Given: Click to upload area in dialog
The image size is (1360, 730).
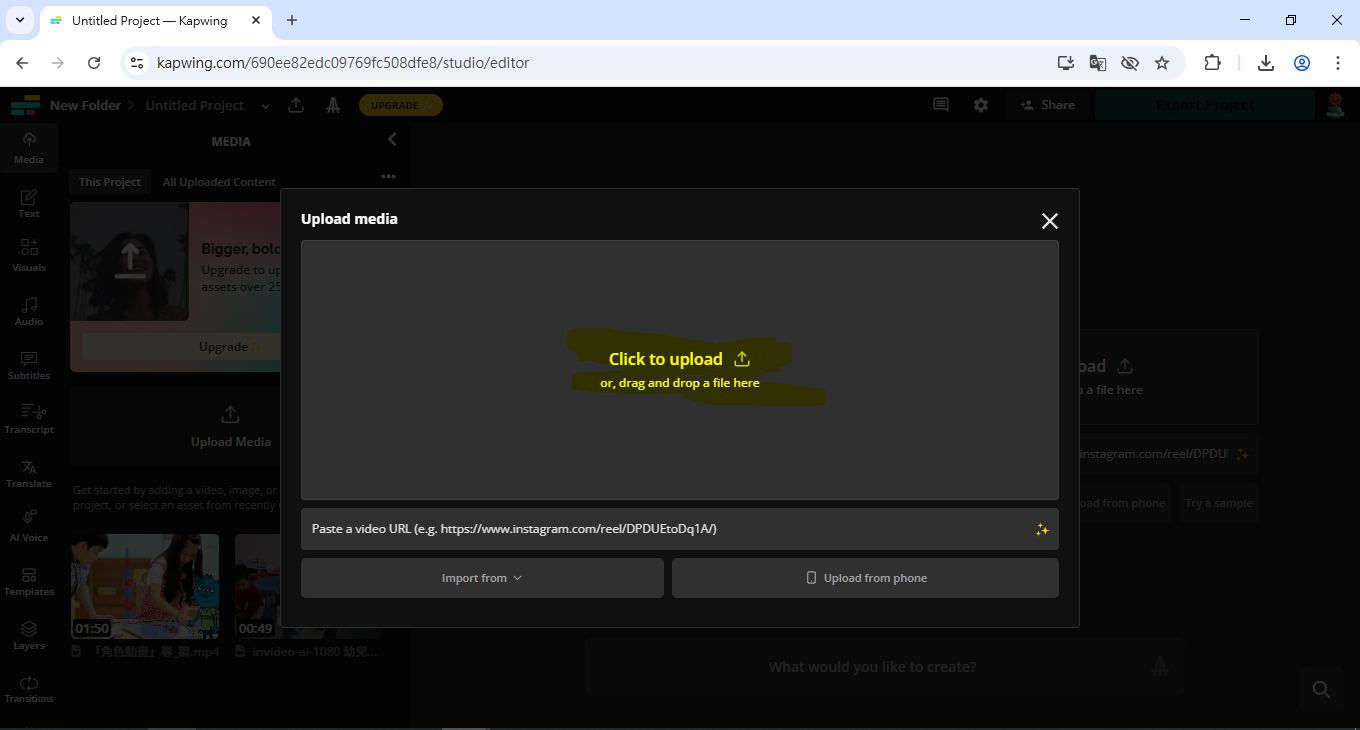Looking at the screenshot, I should (679, 369).
